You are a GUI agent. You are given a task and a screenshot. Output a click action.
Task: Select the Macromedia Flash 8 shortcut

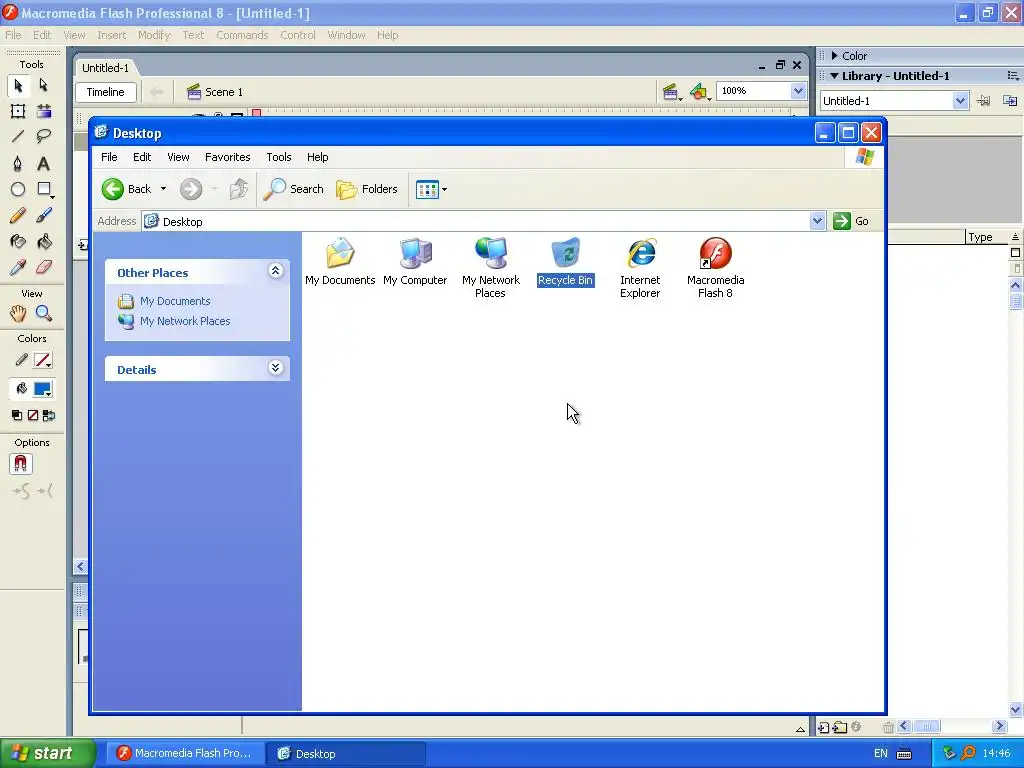pyautogui.click(x=715, y=268)
